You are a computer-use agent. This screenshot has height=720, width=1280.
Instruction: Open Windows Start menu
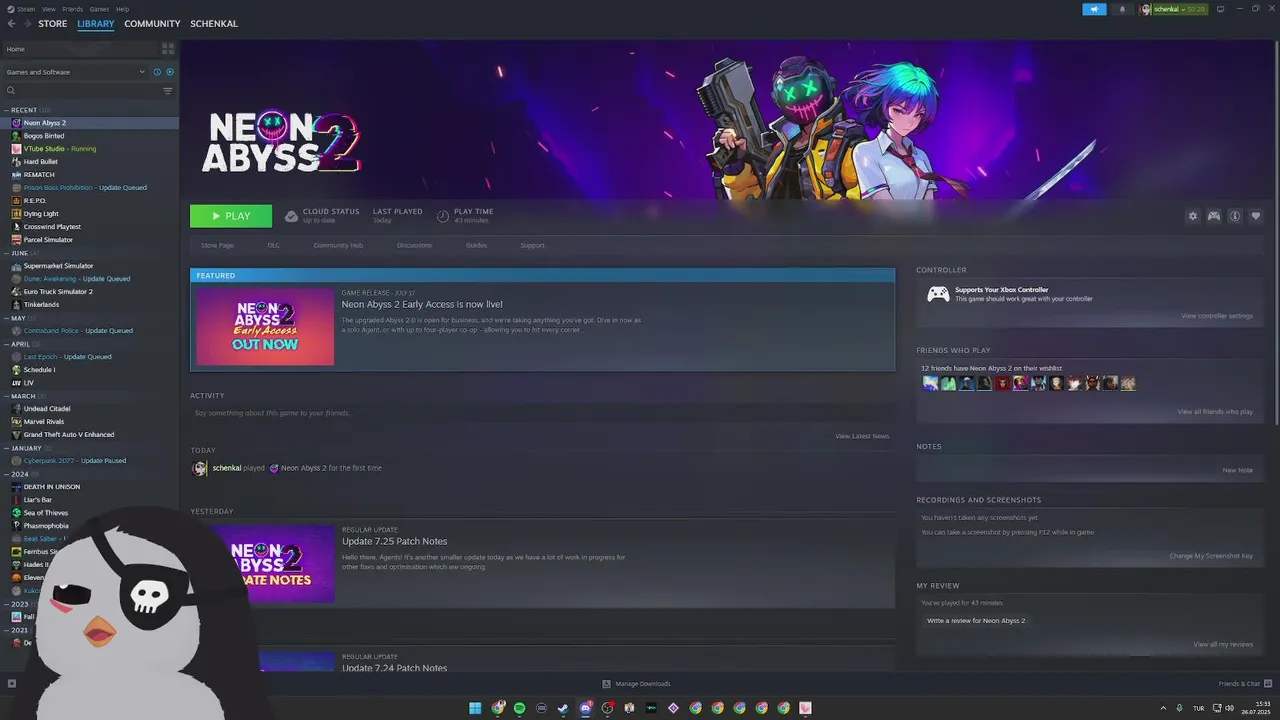(475, 708)
